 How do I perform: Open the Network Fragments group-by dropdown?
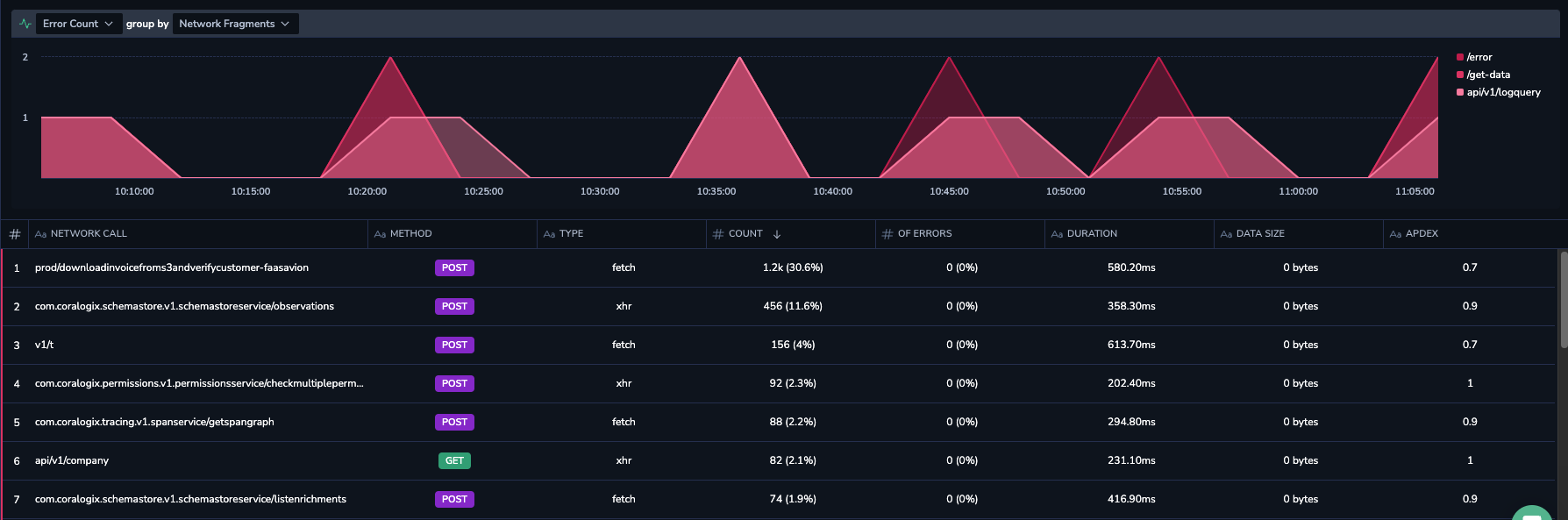(x=235, y=24)
